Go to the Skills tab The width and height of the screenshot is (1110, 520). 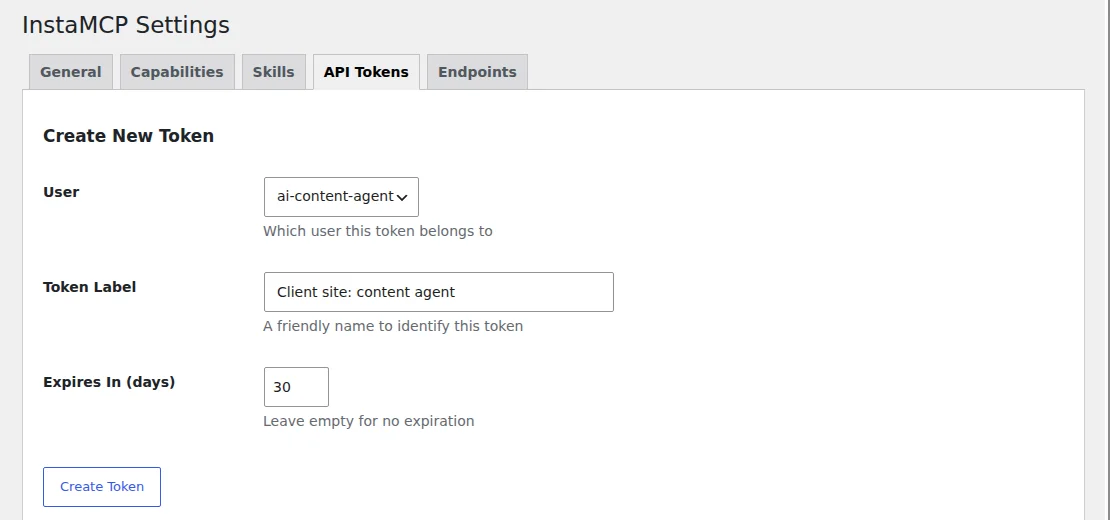273,72
